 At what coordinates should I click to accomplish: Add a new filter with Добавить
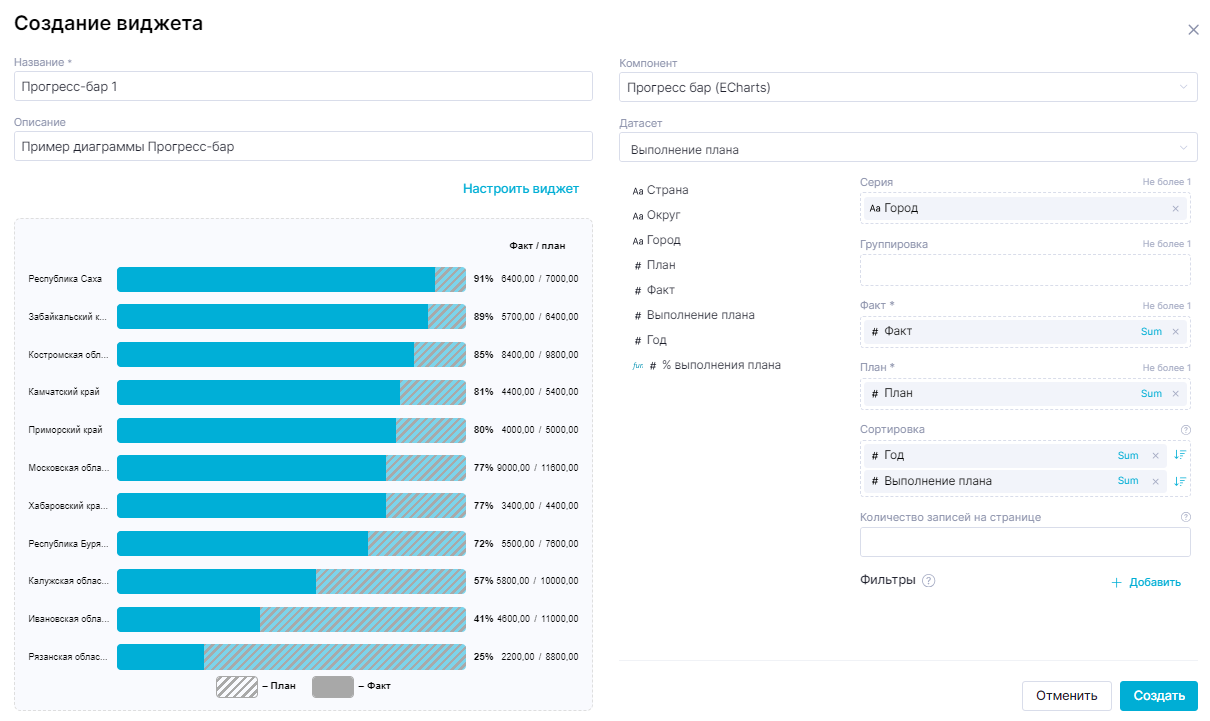click(x=1146, y=582)
